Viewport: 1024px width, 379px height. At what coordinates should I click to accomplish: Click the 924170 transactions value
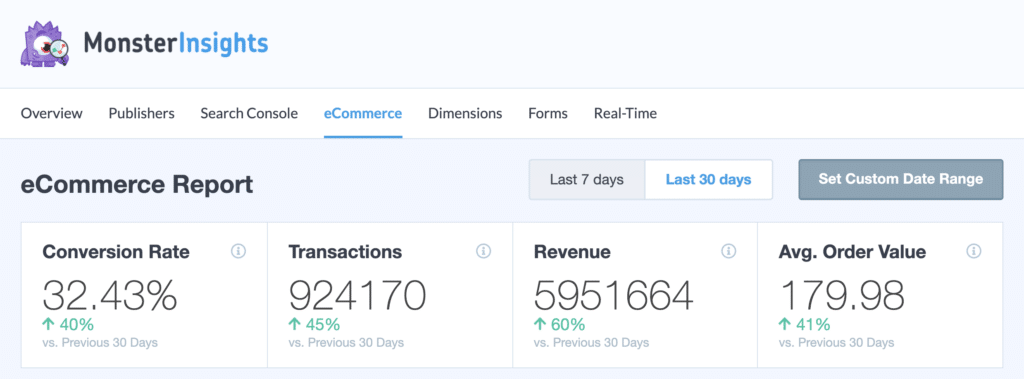(357, 295)
